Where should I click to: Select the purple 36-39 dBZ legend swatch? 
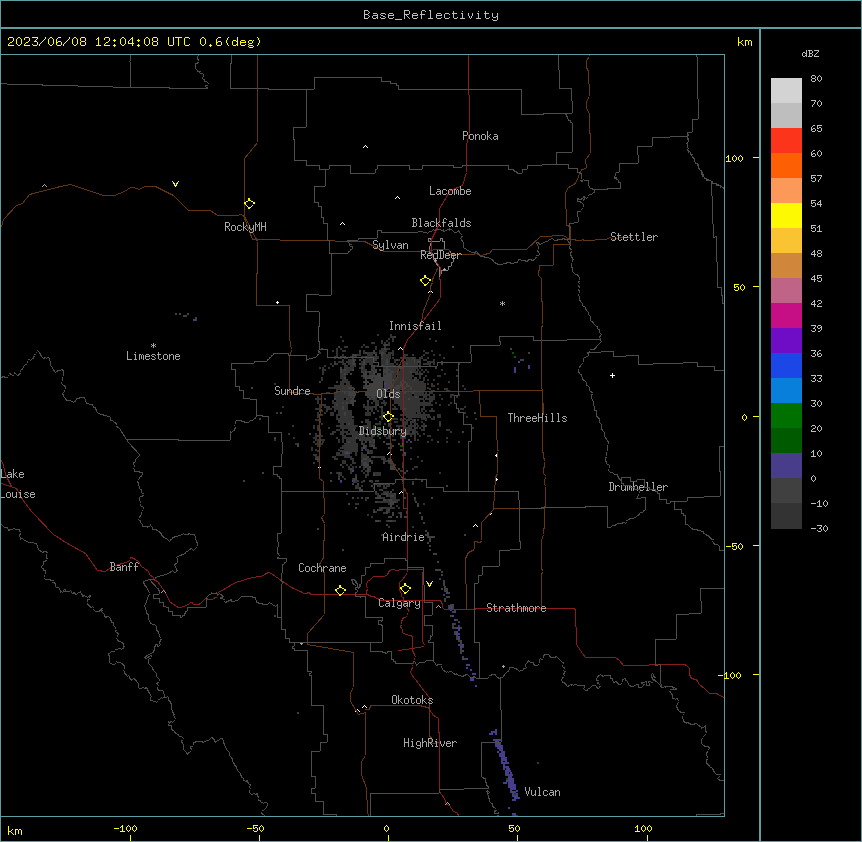coord(786,341)
